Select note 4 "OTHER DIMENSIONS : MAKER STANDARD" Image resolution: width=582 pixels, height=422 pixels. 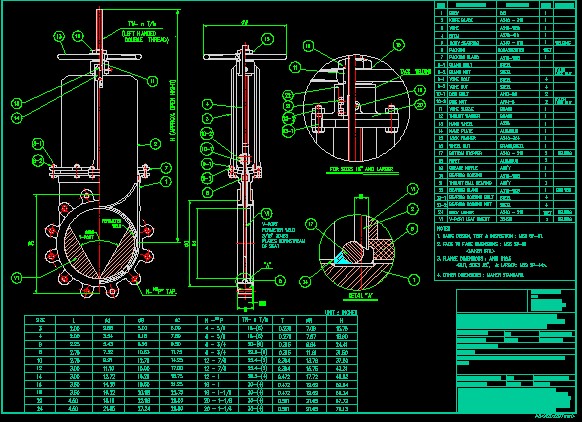pos(480,275)
